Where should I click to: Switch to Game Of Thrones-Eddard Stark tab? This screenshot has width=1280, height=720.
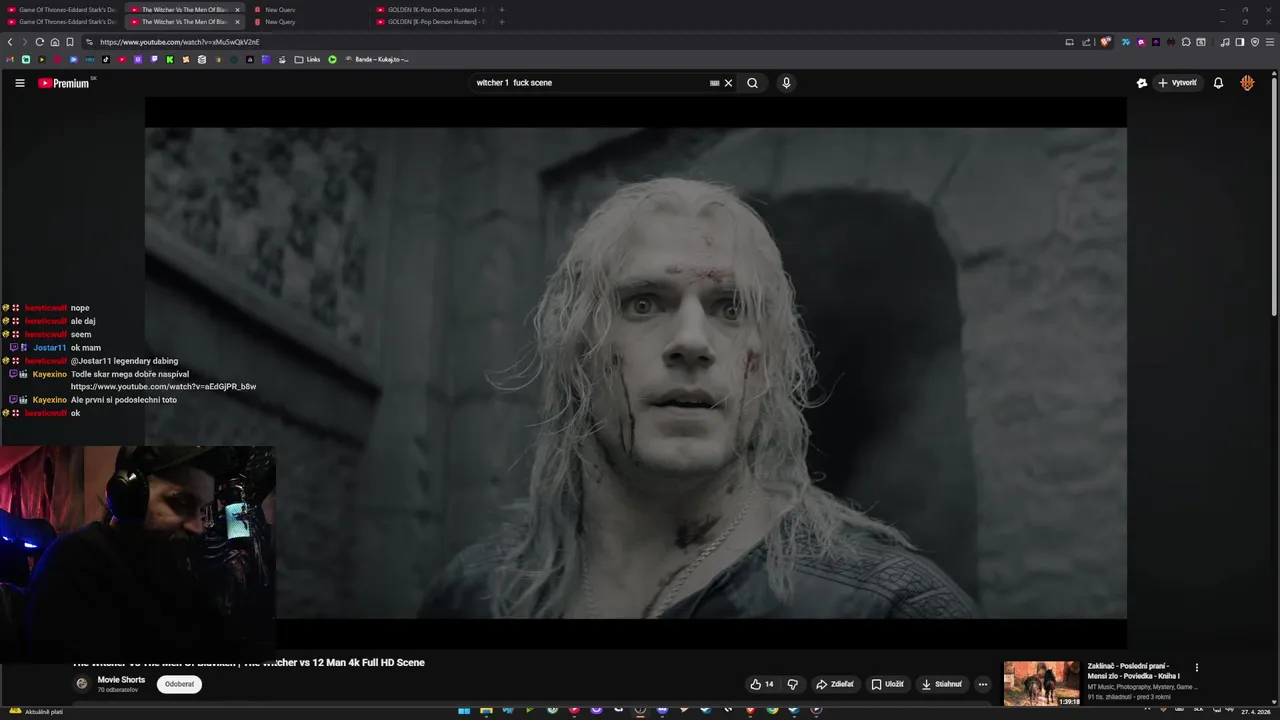coord(61,22)
